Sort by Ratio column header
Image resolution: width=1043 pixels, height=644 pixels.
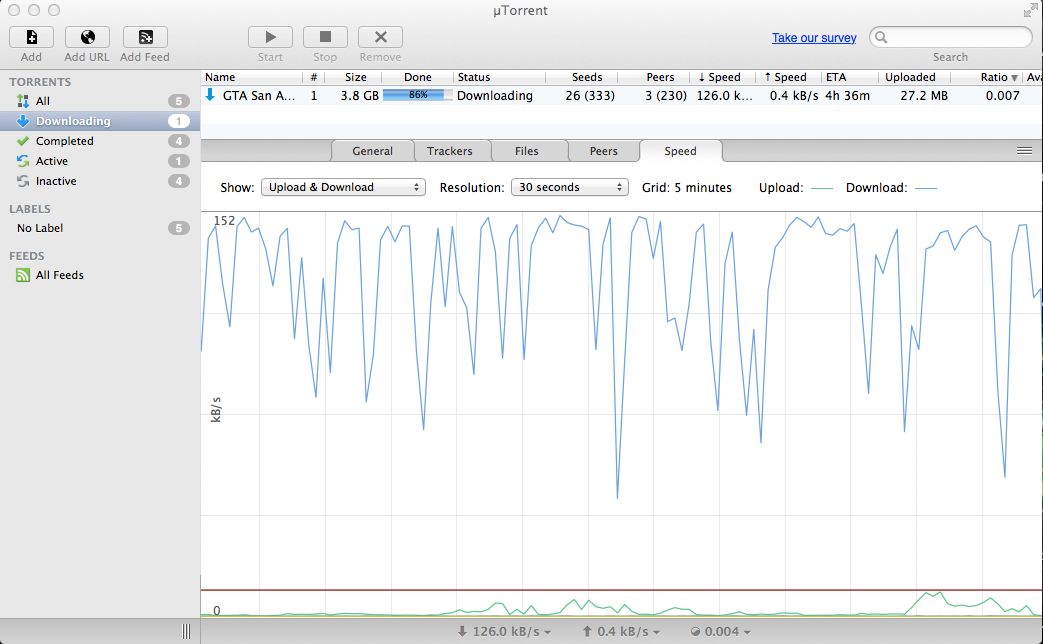[x=987, y=77]
